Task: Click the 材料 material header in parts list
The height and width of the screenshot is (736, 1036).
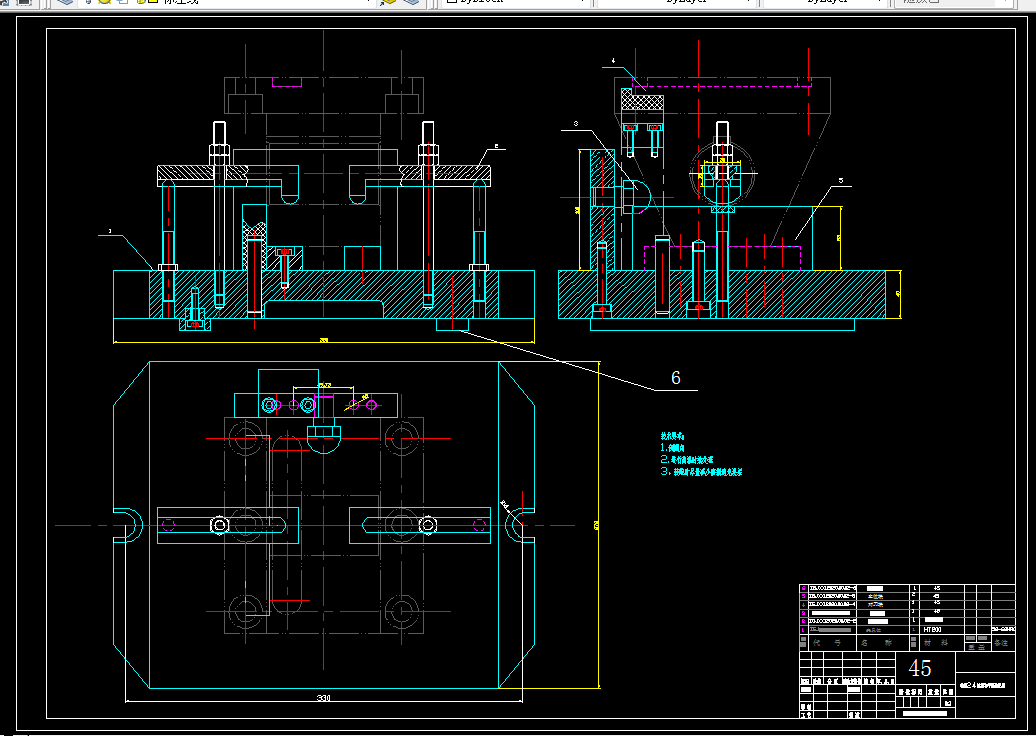Action: (934, 645)
